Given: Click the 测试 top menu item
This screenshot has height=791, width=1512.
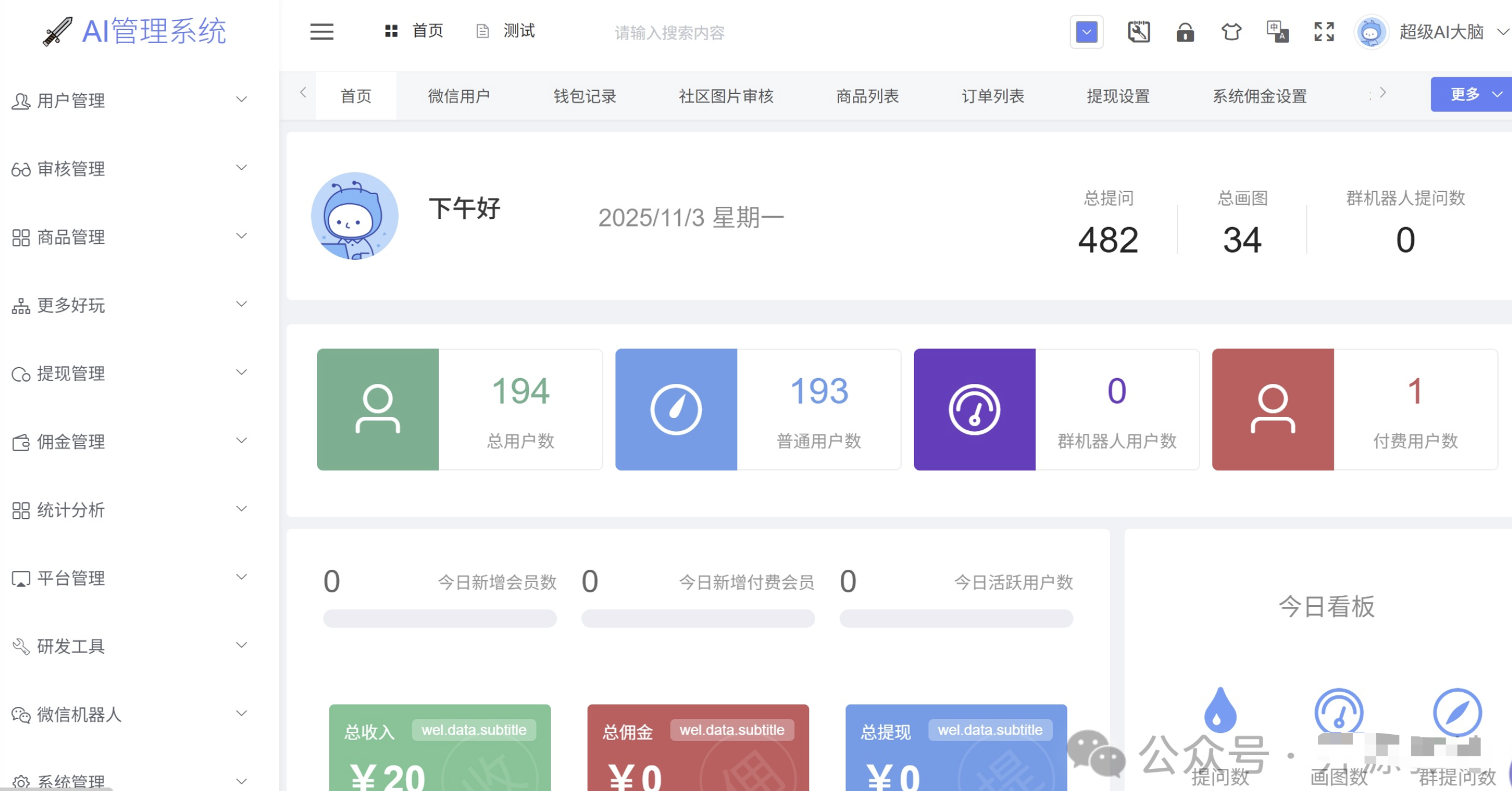Looking at the screenshot, I should pos(505,31).
